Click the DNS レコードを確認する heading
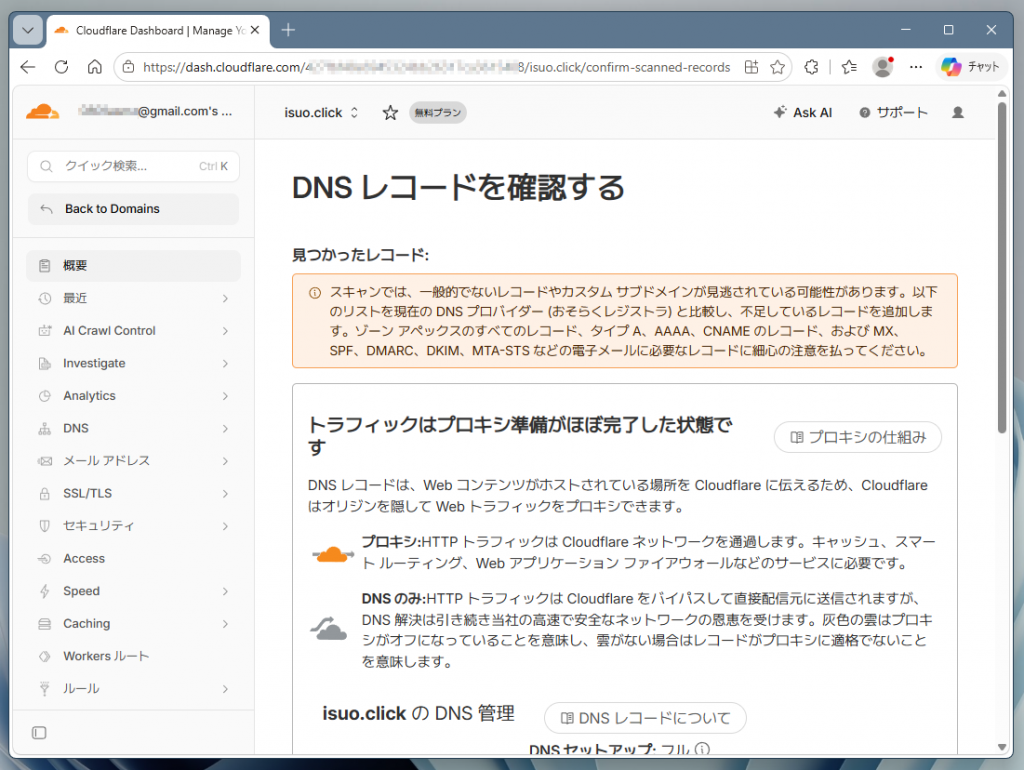This screenshot has height=770, width=1024. 458,188
